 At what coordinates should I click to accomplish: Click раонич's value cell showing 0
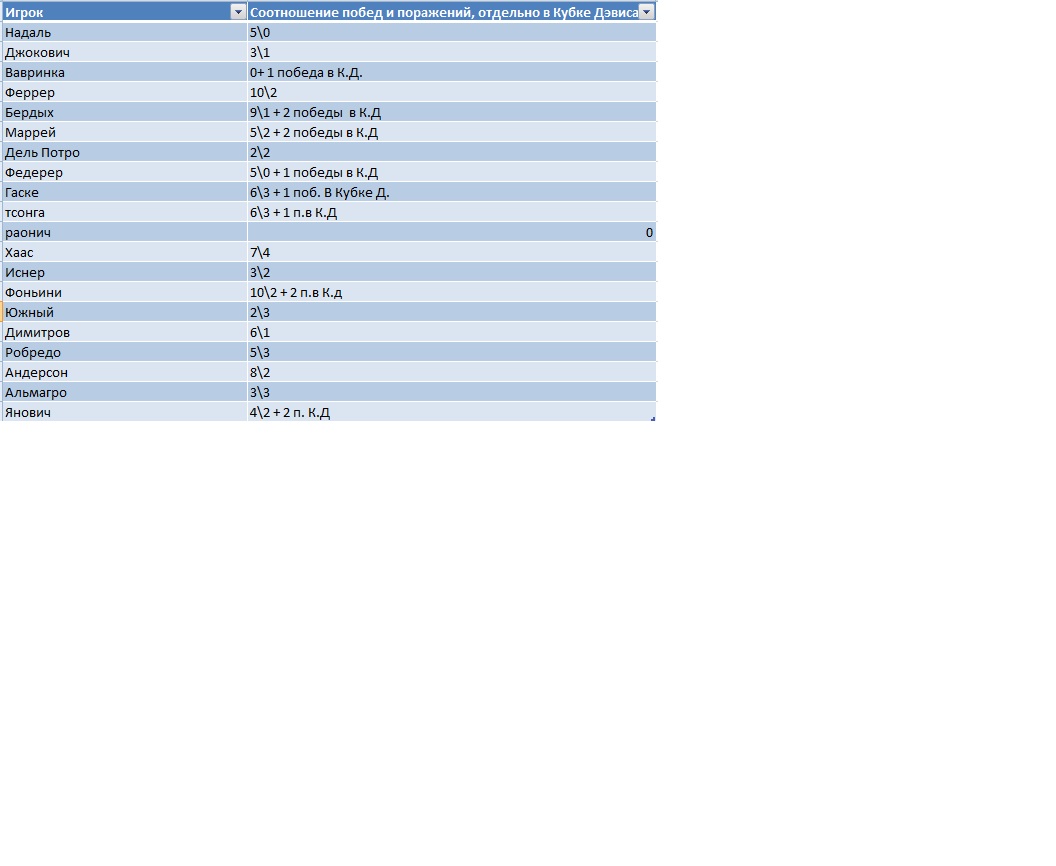[451, 232]
